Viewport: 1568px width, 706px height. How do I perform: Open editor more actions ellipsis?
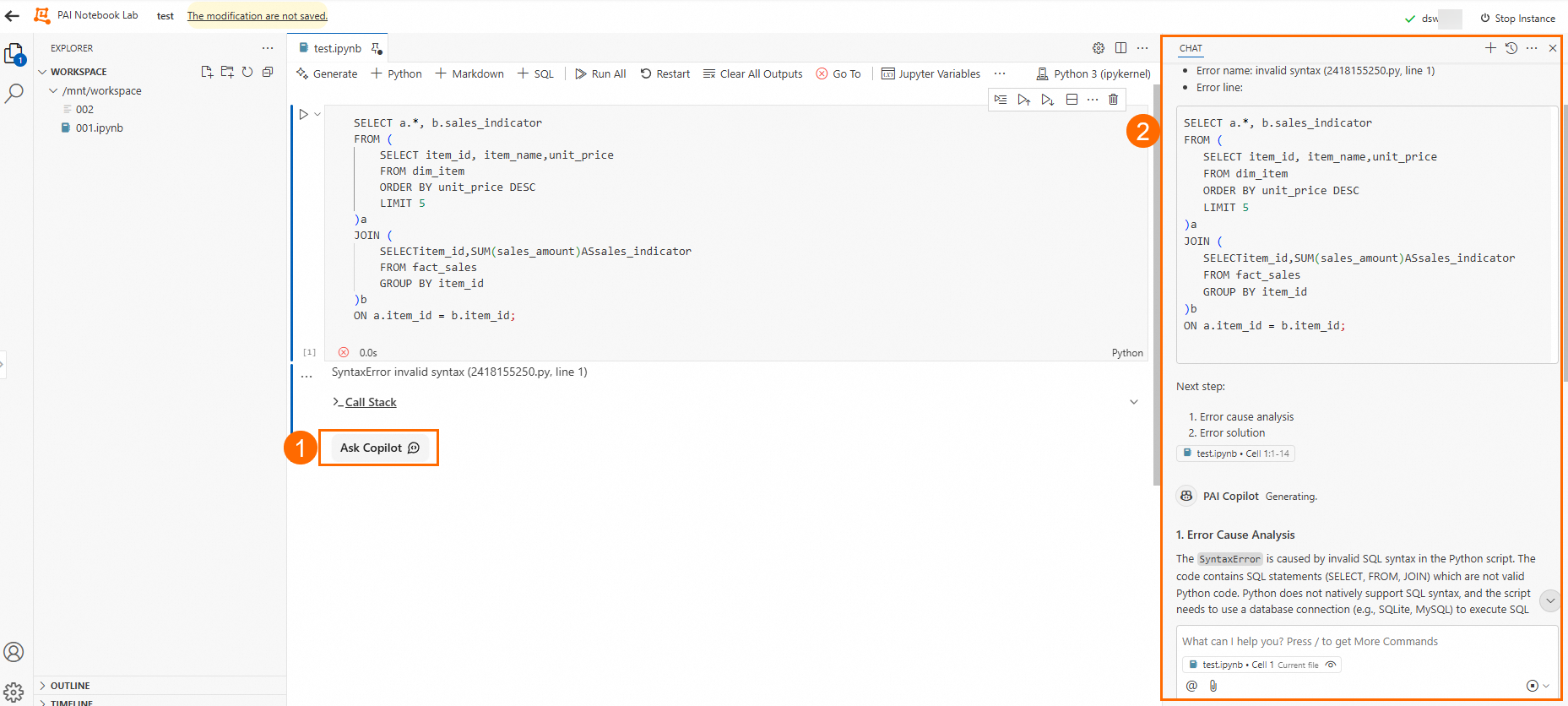pos(1142,48)
